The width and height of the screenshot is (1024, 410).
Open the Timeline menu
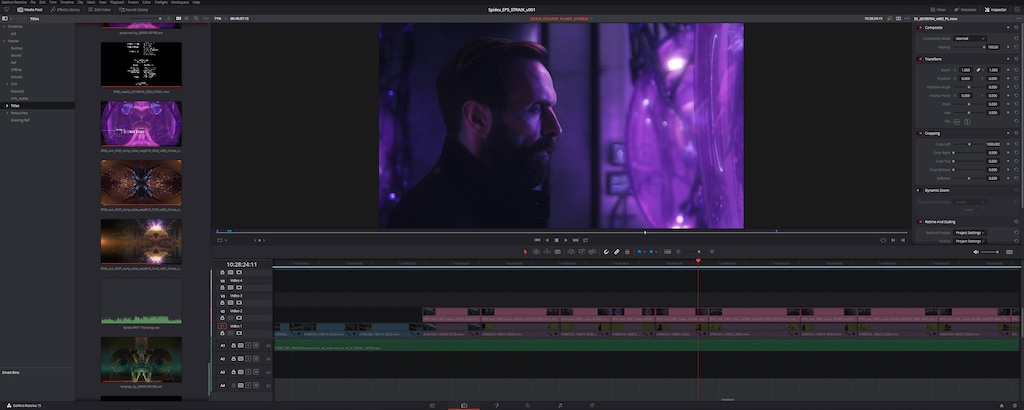67,3
